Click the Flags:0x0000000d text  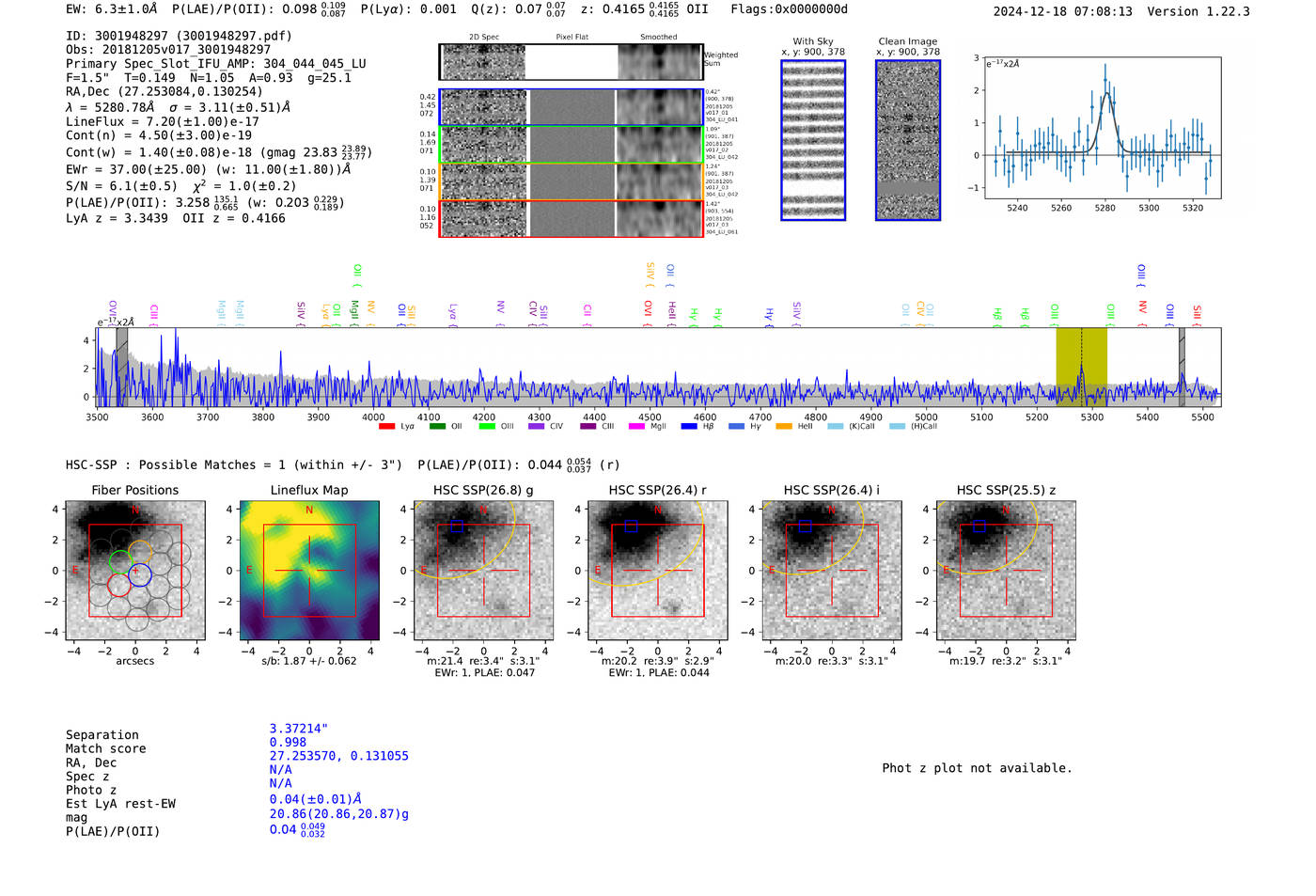(x=789, y=9)
